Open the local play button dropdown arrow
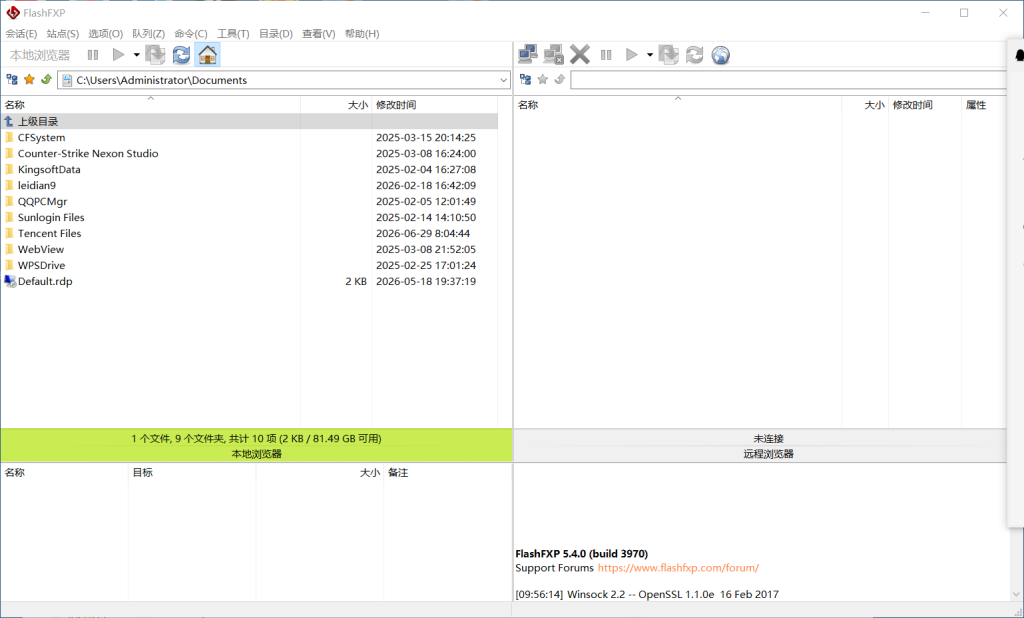1024x618 pixels. (x=136, y=55)
